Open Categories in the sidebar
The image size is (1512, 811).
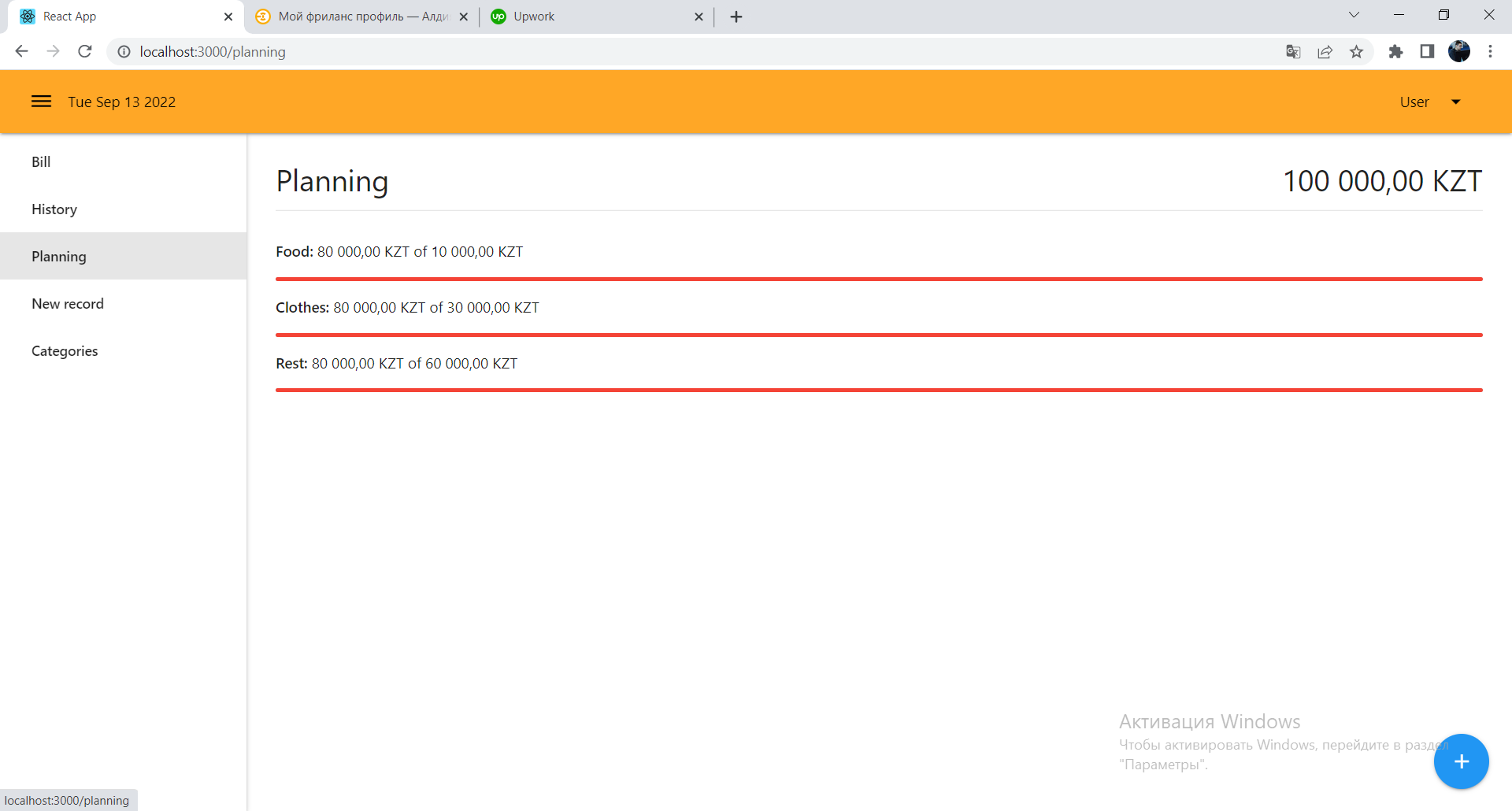click(124, 350)
